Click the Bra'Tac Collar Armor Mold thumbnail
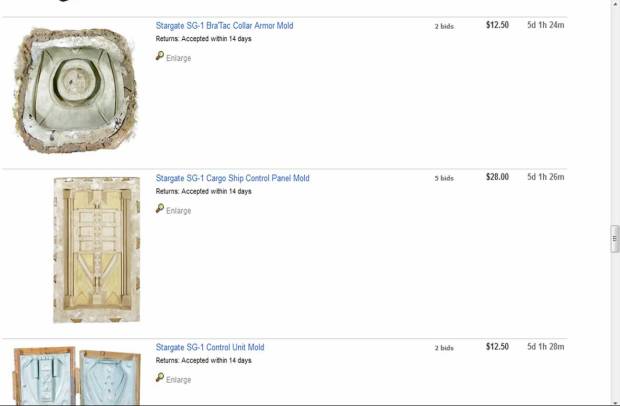The width and height of the screenshot is (620, 406). tap(72, 90)
